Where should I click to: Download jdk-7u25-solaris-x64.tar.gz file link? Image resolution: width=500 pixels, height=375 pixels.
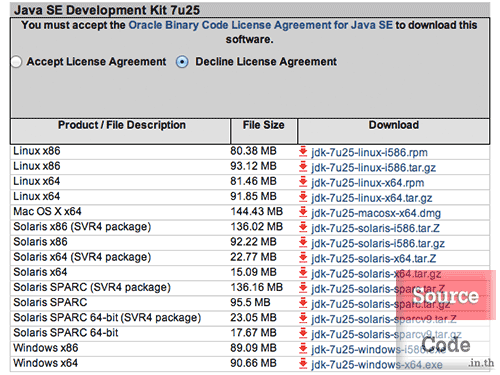click(376, 274)
